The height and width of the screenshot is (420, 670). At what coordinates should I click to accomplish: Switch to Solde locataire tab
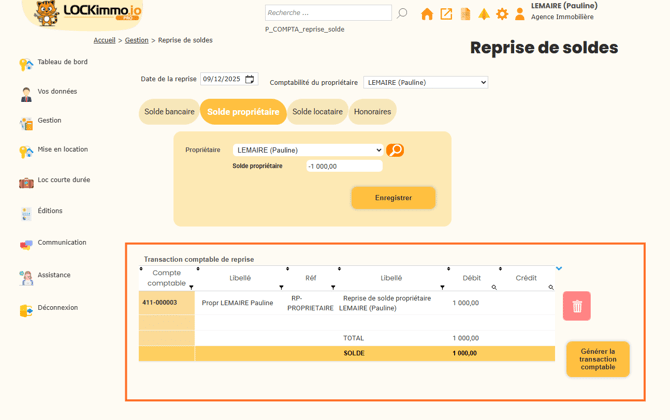[317, 112]
